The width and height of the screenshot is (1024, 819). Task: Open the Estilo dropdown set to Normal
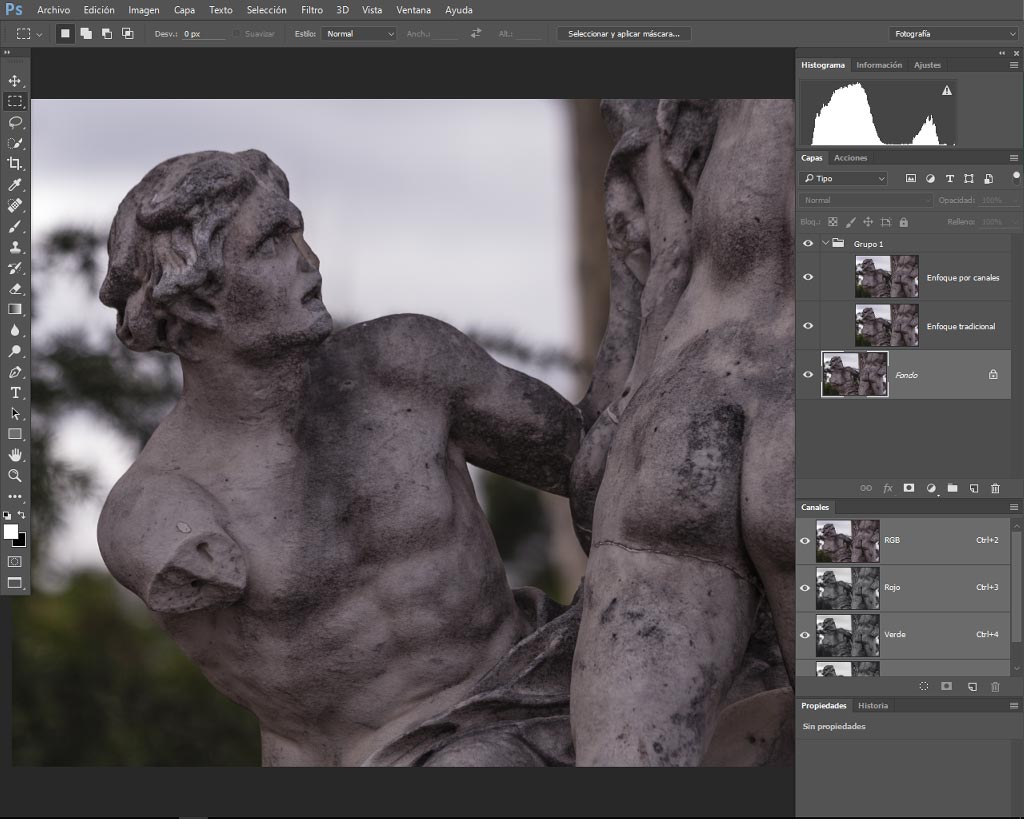tap(359, 34)
